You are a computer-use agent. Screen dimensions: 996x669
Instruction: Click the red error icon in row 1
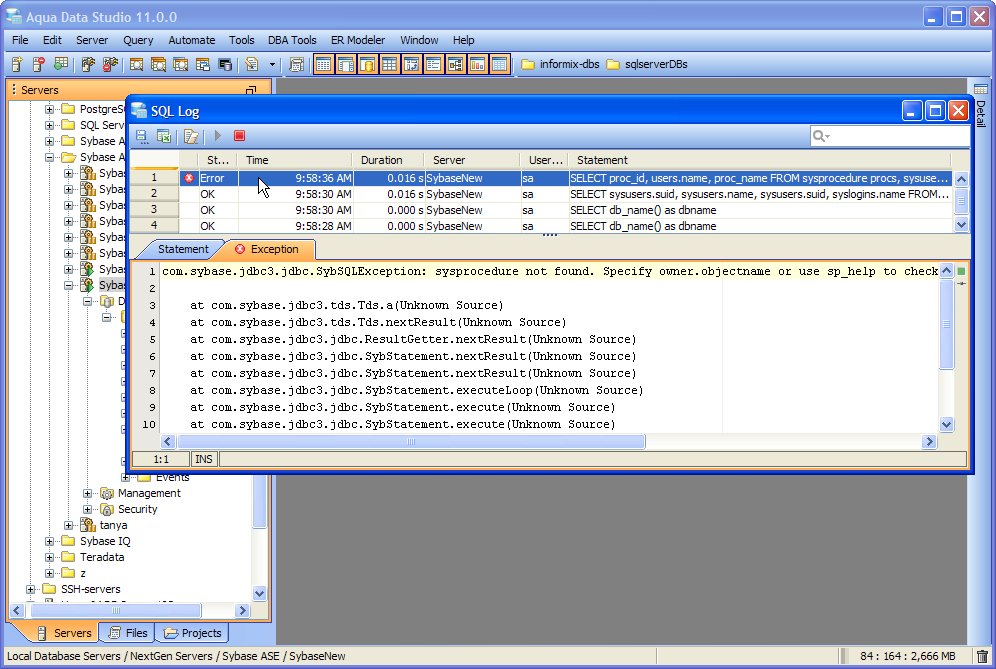189,178
